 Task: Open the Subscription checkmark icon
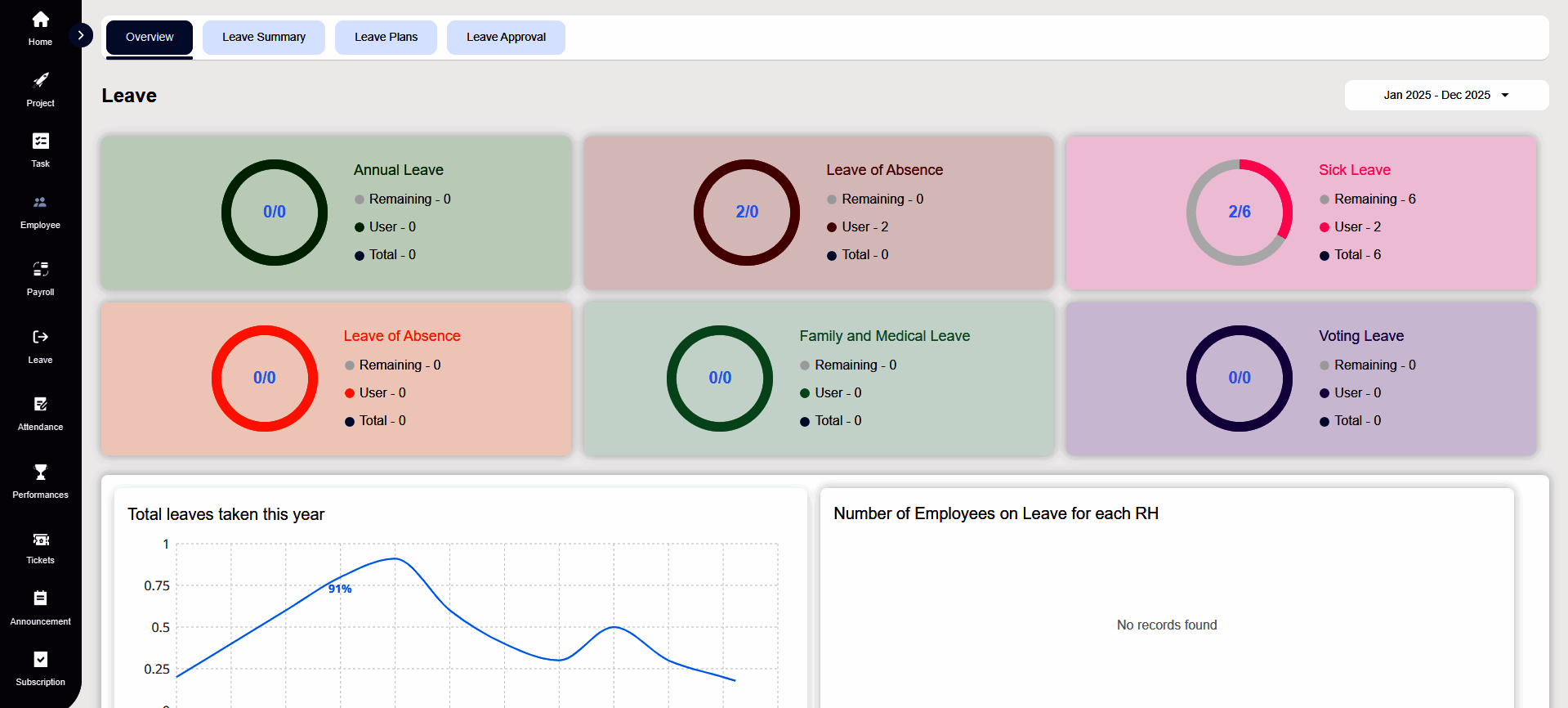tap(40, 659)
